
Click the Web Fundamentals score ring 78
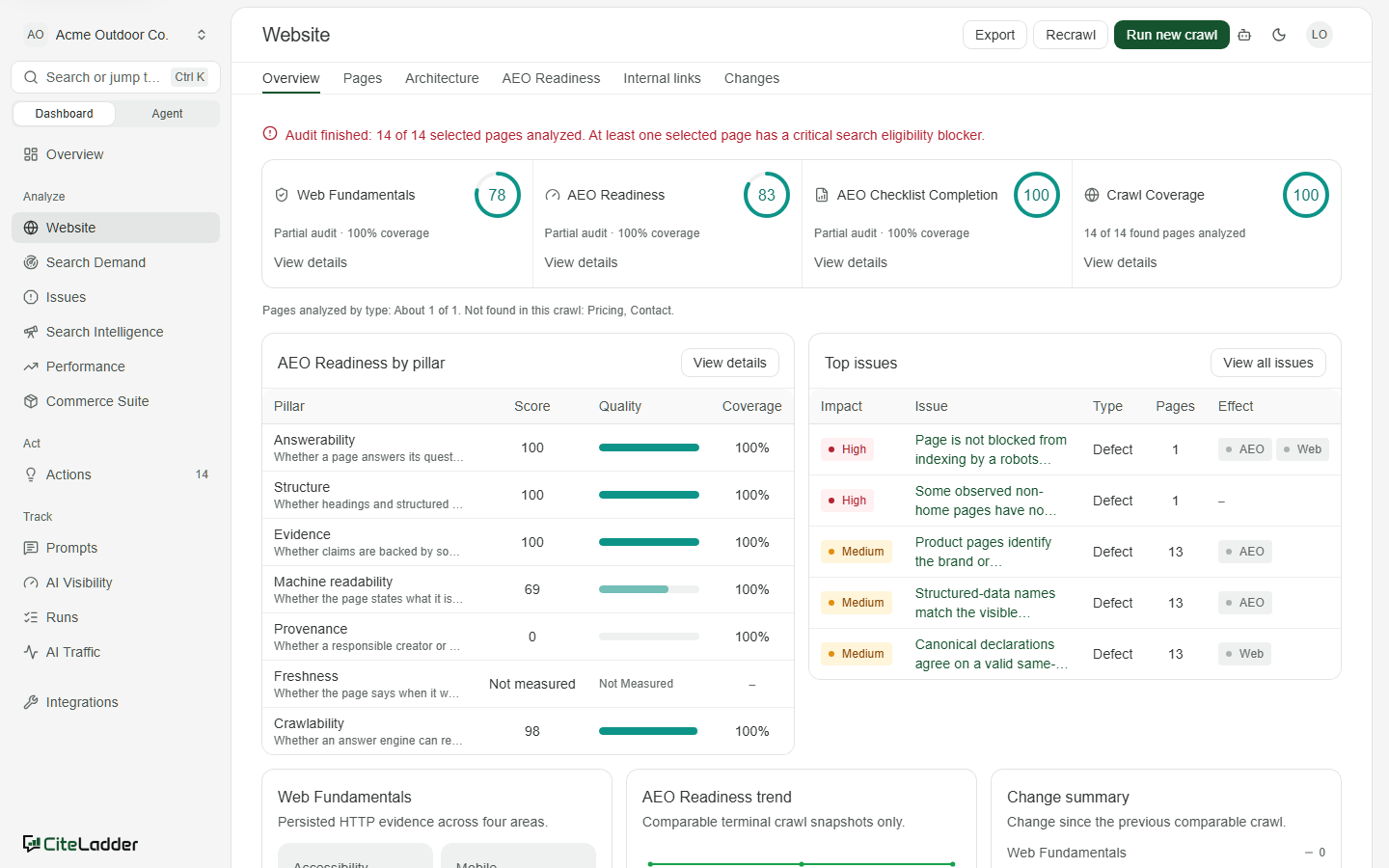click(x=498, y=195)
